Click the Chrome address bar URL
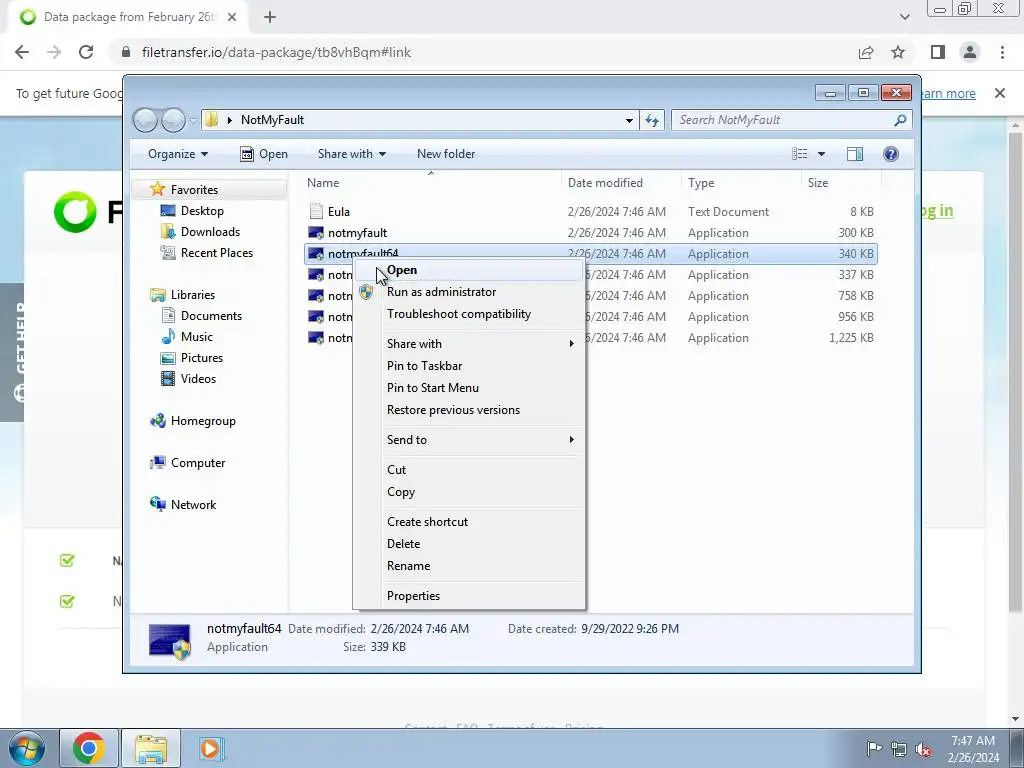 tap(276, 52)
